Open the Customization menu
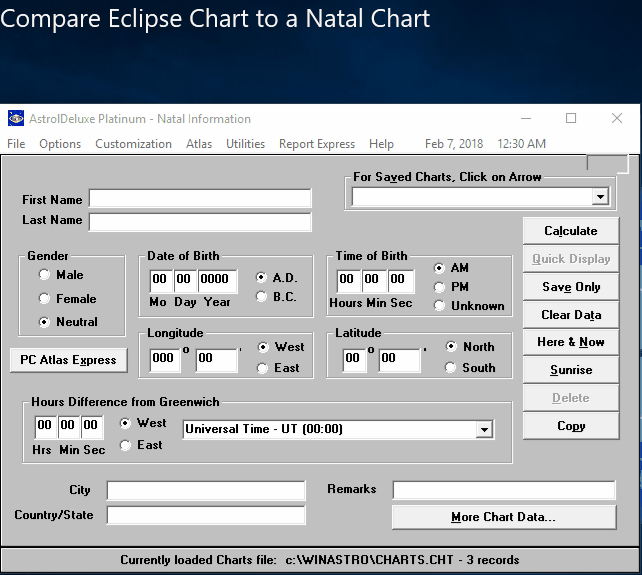The image size is (642, 575). (x=133, y=144)
